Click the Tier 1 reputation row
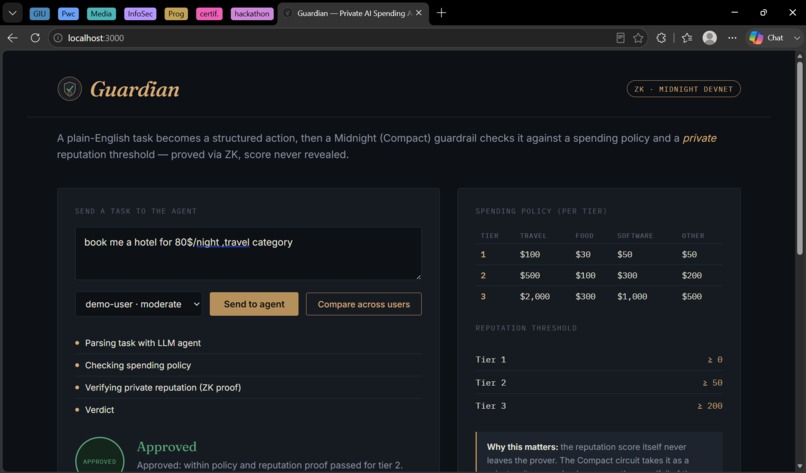Viewport: 806px width, 473px height. 599,360
